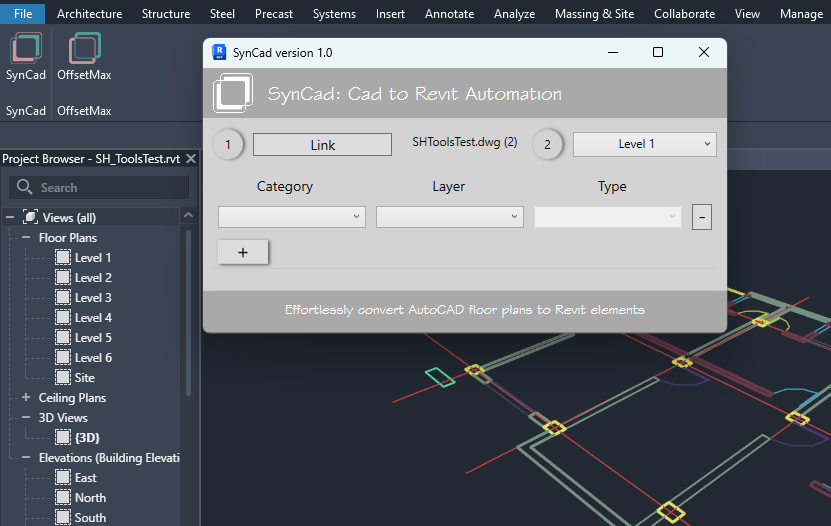The image size is (831, 526).
Task: Select Level 3 floor plan view icon
Action: point(63,297)
